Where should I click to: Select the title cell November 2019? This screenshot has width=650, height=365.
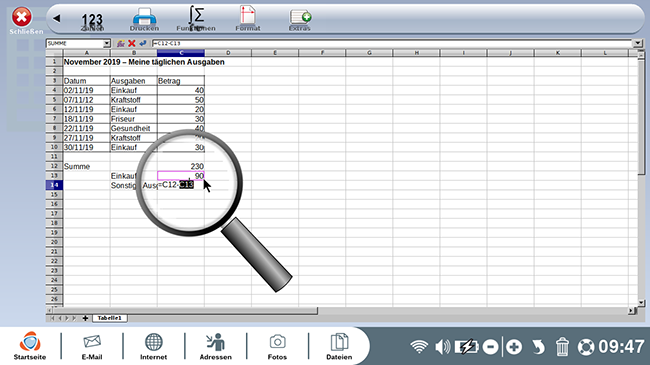(x=144, y=62)
